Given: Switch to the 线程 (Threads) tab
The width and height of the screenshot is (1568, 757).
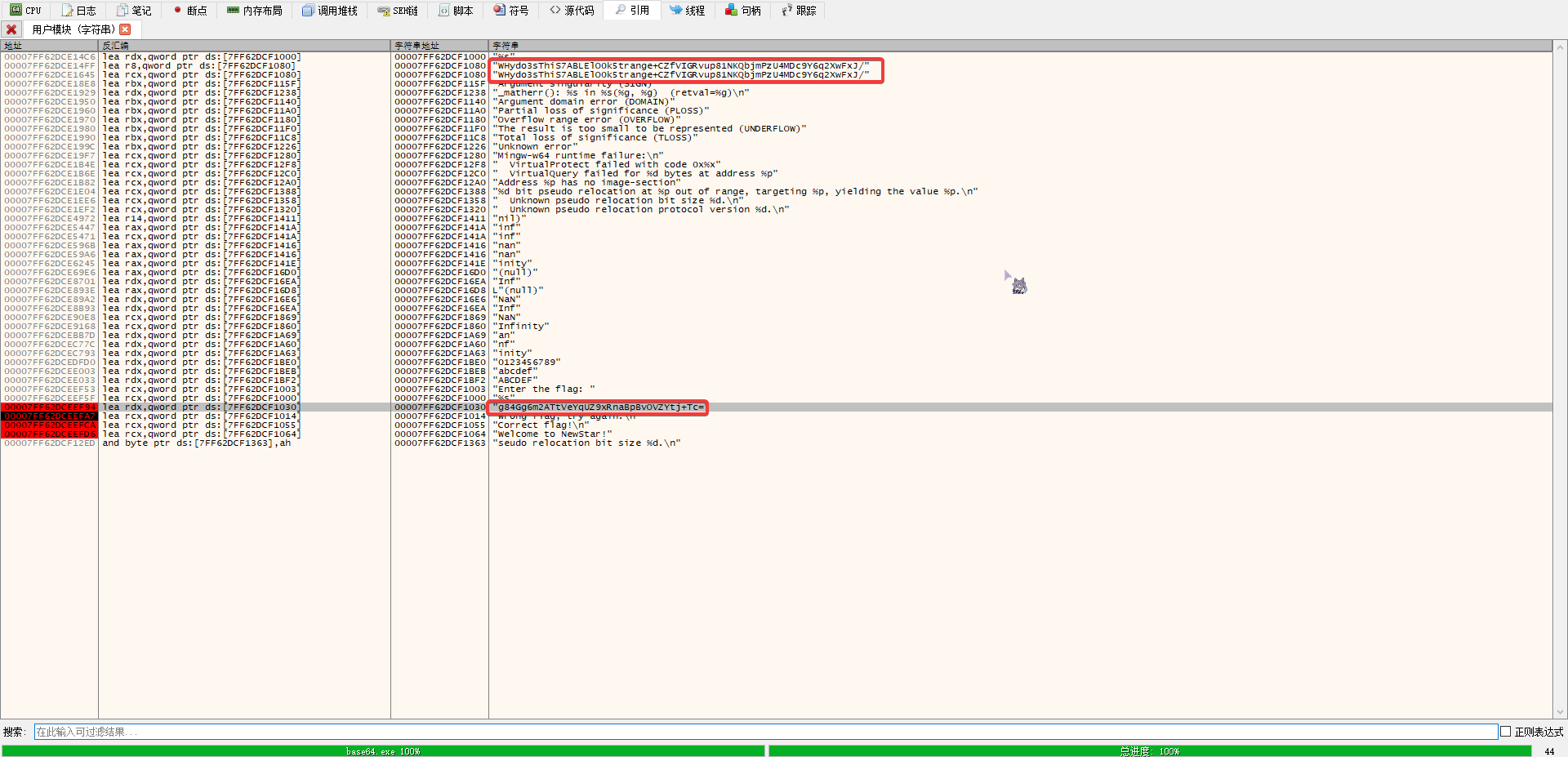Looking at the screenshot, I should point(687,11).
